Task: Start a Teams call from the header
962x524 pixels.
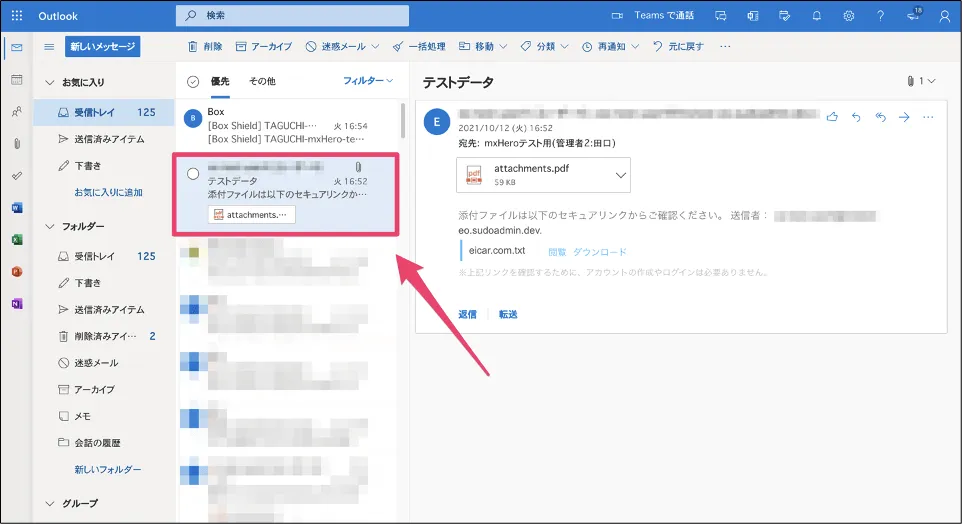Action: click(653, 16)
